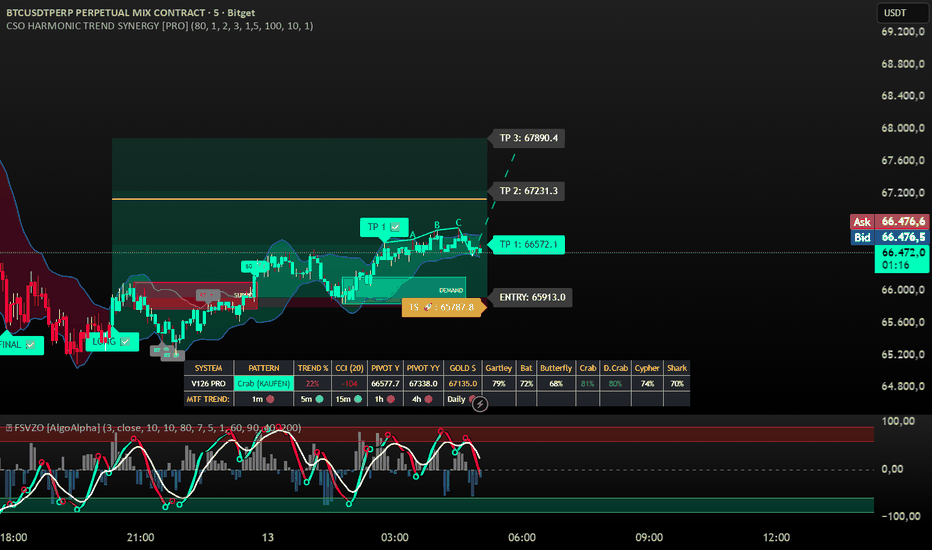Click the current price 66.472,0 countdown label

pyautogui.click(x=902, y=259)
